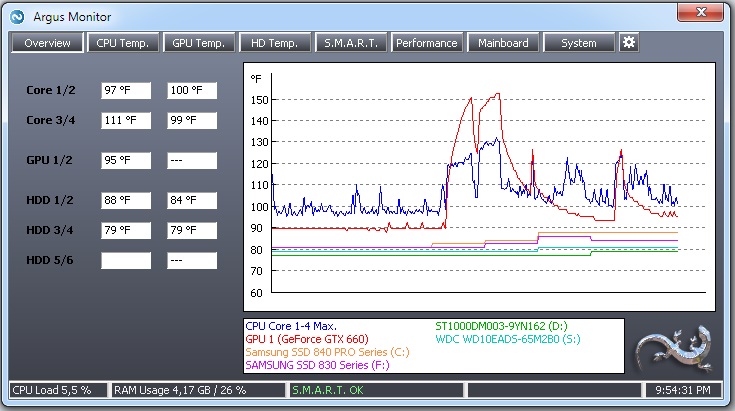
Task: Show the Performance tab
Action: tap(427, 43)
